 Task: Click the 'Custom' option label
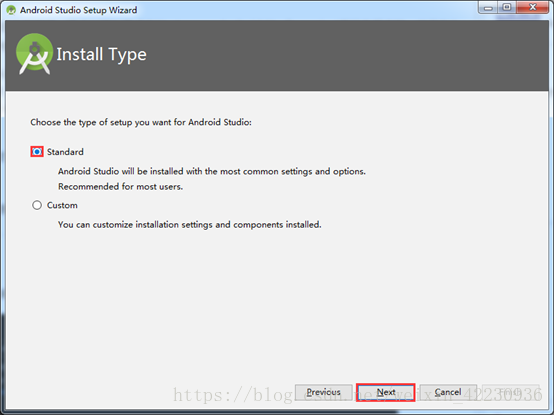point(62,205)
